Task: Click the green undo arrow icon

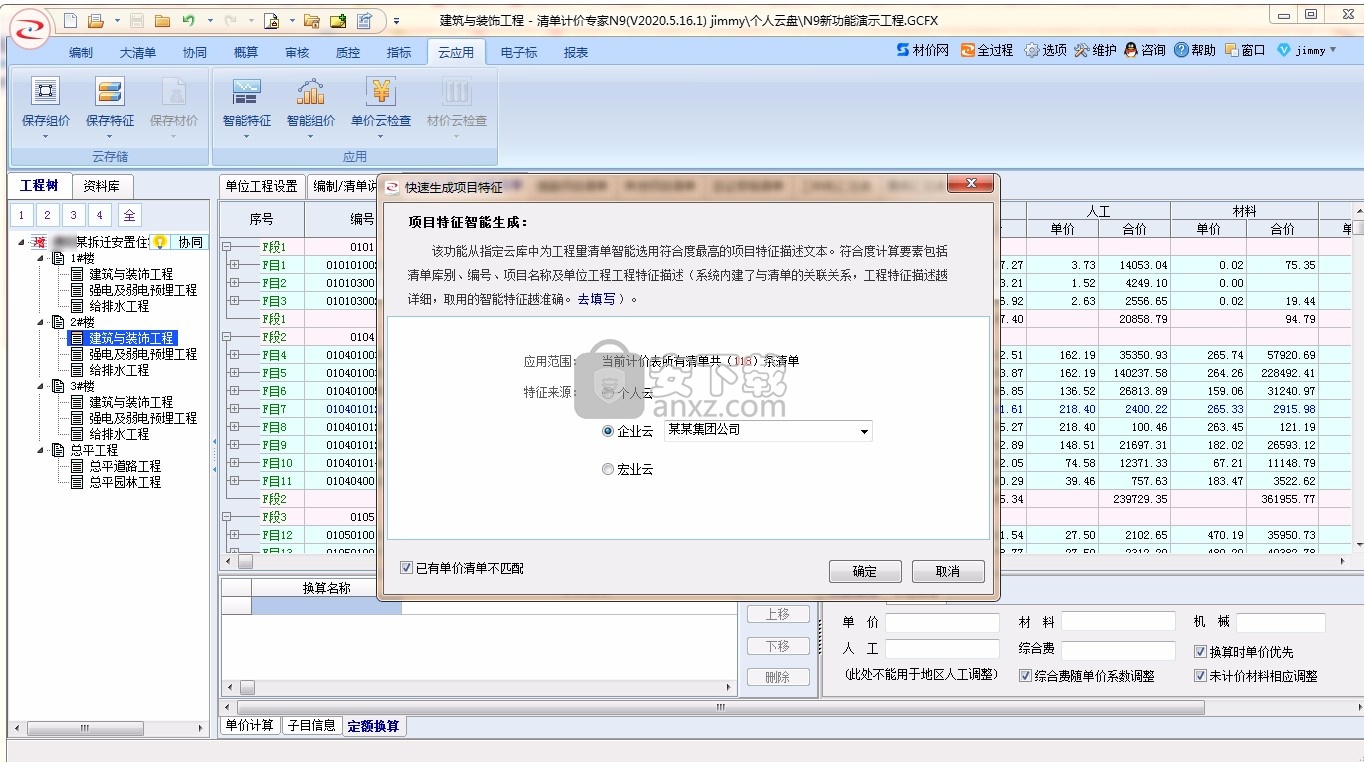Action: click(187, 20)
